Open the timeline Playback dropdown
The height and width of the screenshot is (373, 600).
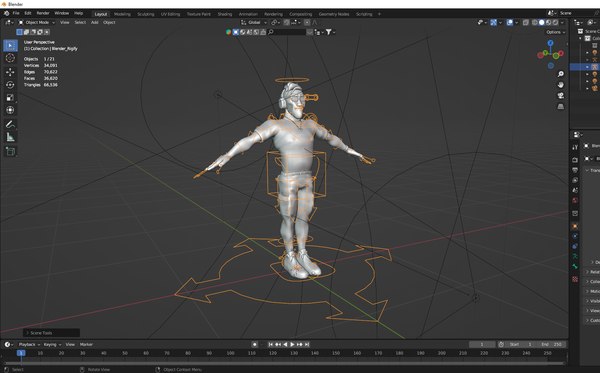pos(29,344)
